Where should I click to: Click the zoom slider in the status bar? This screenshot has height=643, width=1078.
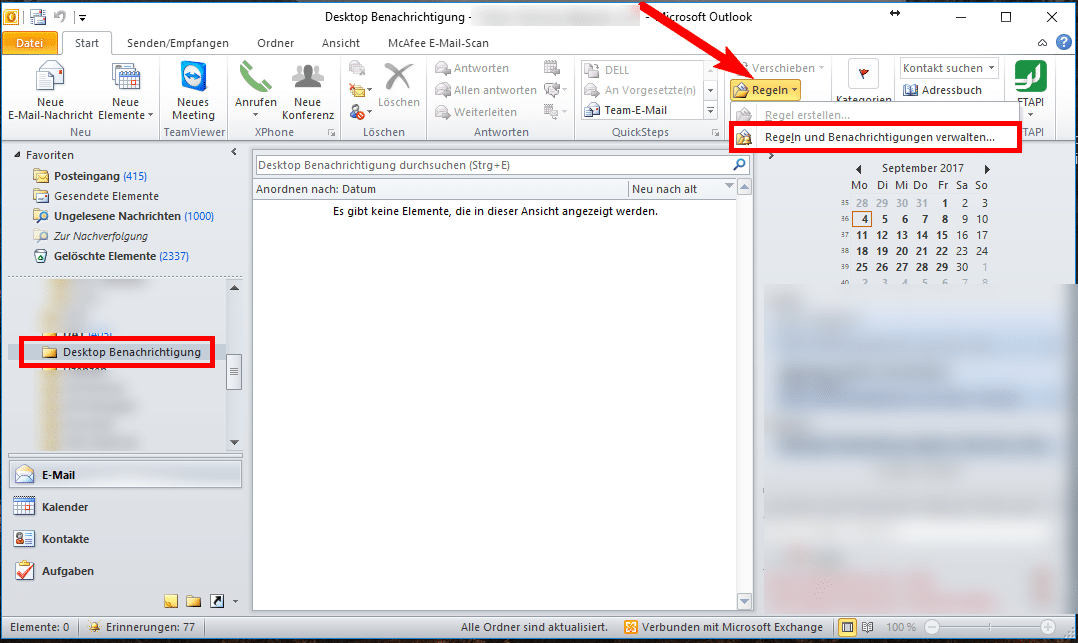[989, 627]
